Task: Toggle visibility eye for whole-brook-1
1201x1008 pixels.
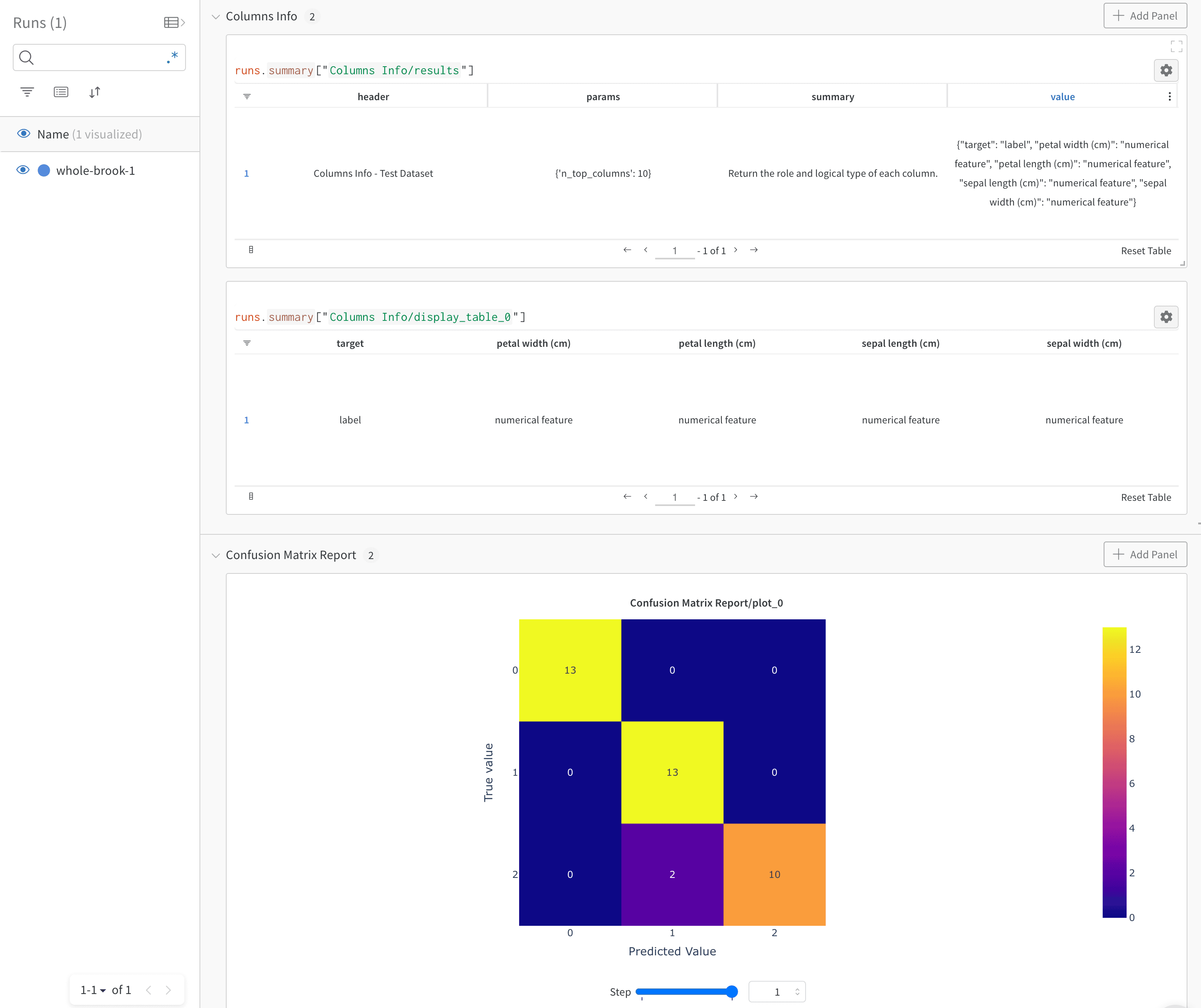Action: click(x=23, y=170)
